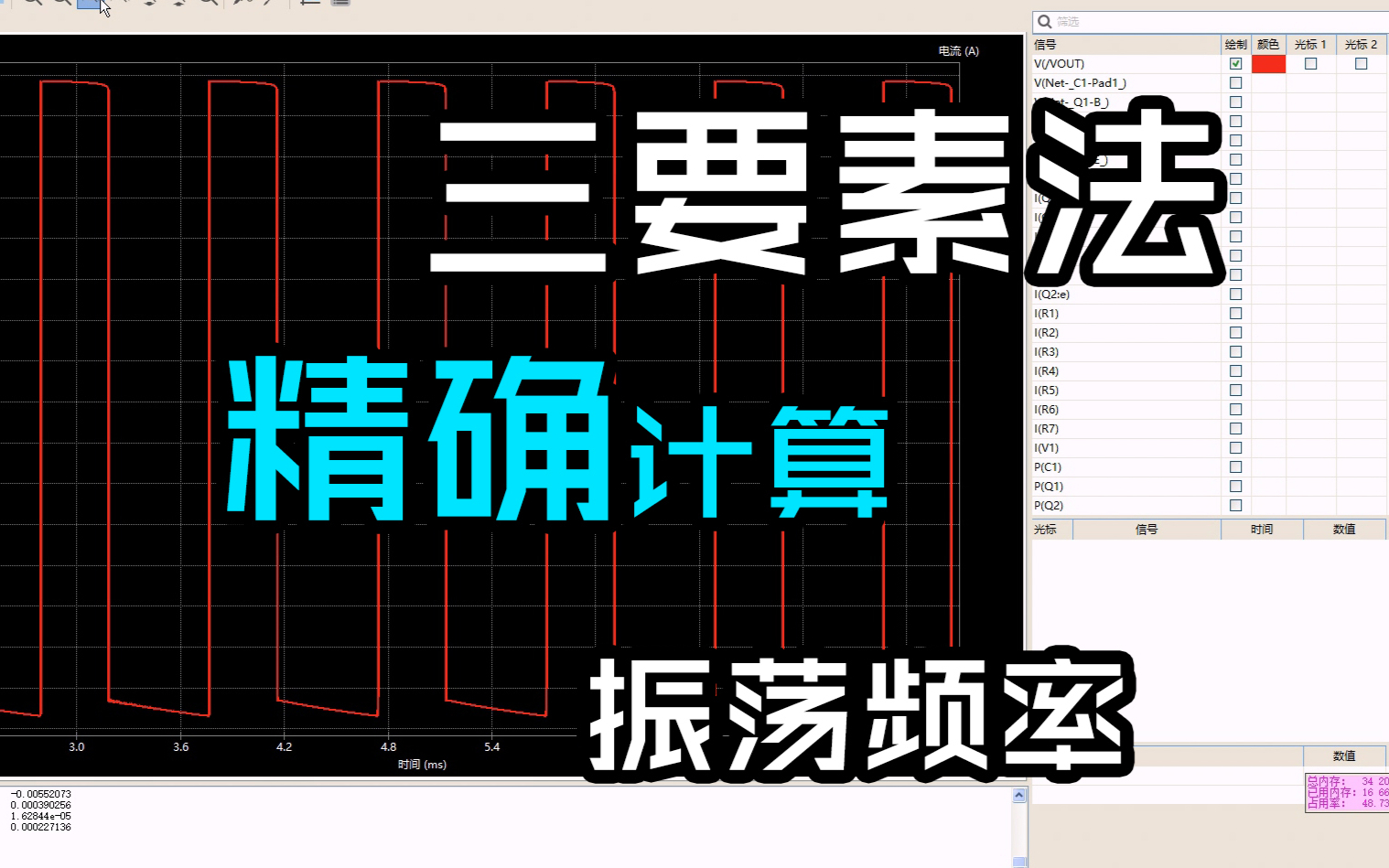Plot the V(Net-_C1-Pad1_) signal
The height and width of the screenshot is (868, 1389).
coord(1235,83)
